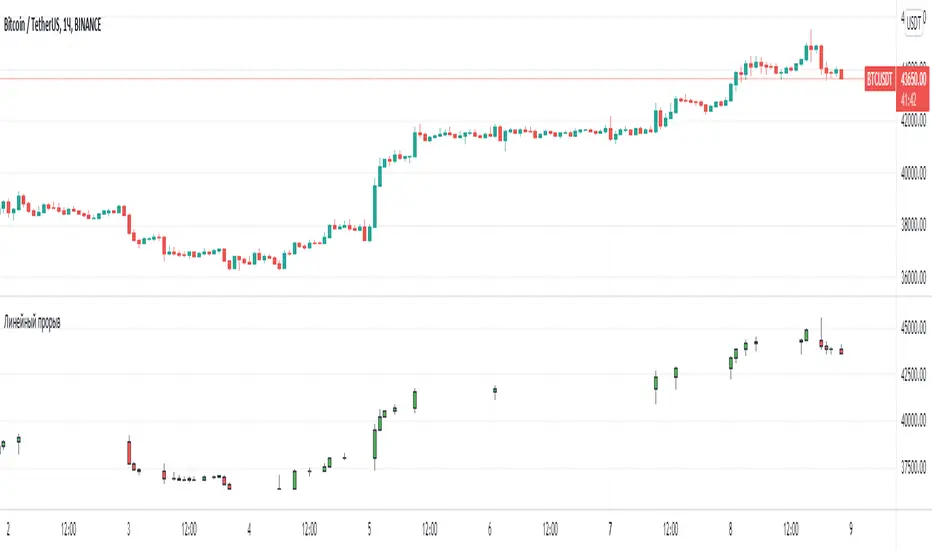Select day 6 on the time axis
Viewport: 932px width, 550px height.
[490, 529]
